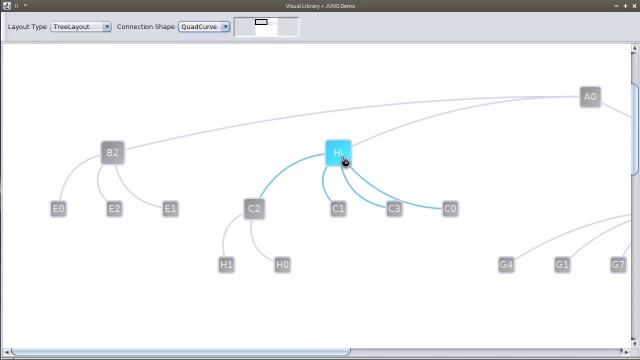Open the Connection Shape QuadCurve dropdown
Image resolution: width=640 pixels, height=360 pixels.
pyautogui.click(x=204, y=27)
